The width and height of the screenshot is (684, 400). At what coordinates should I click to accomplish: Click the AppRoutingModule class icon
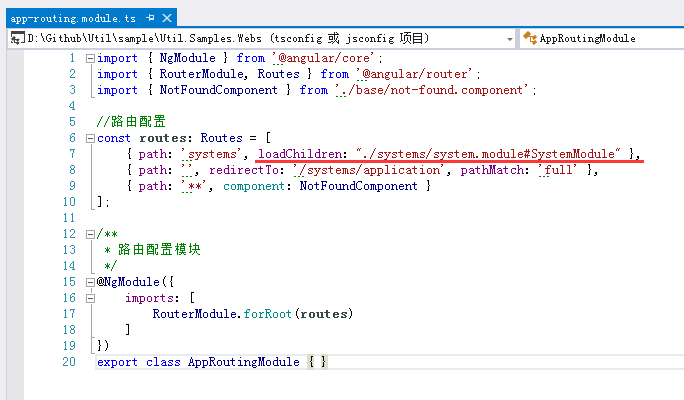[x=530, y=38]
